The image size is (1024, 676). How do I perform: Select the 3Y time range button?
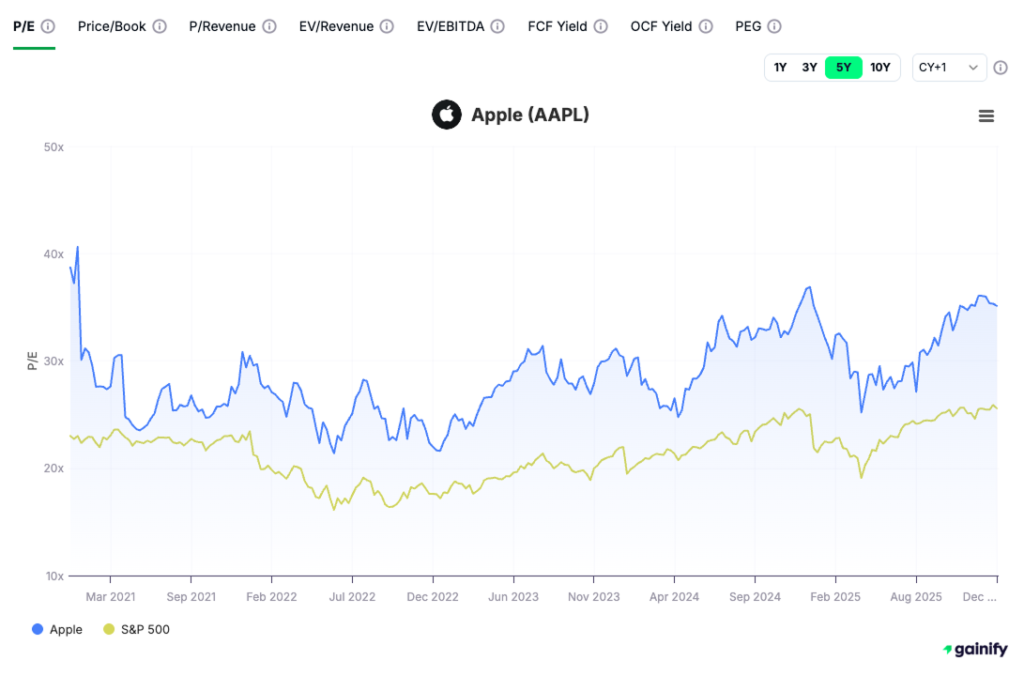coord(810,67)
